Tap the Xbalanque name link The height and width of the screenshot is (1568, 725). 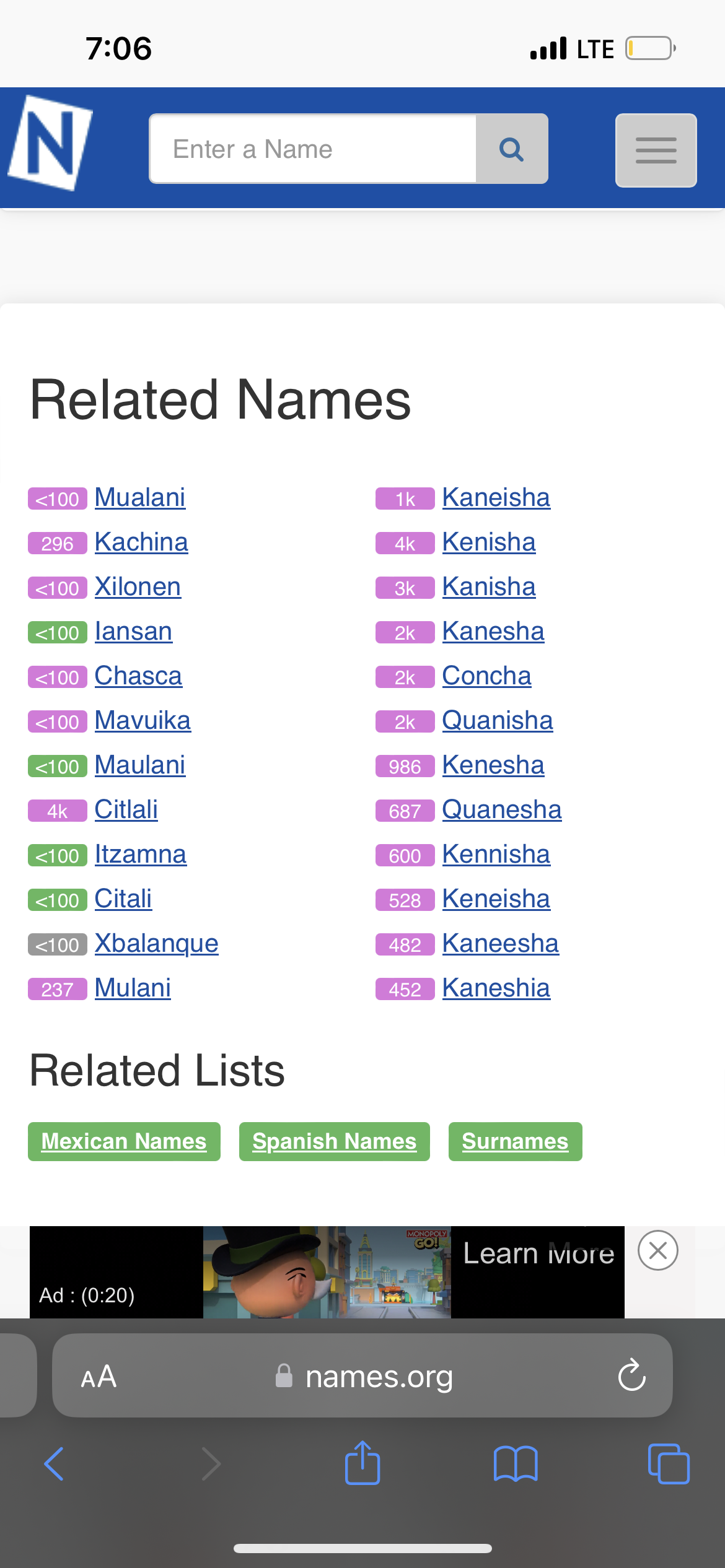pyautogui.click(x=156, y=943)
